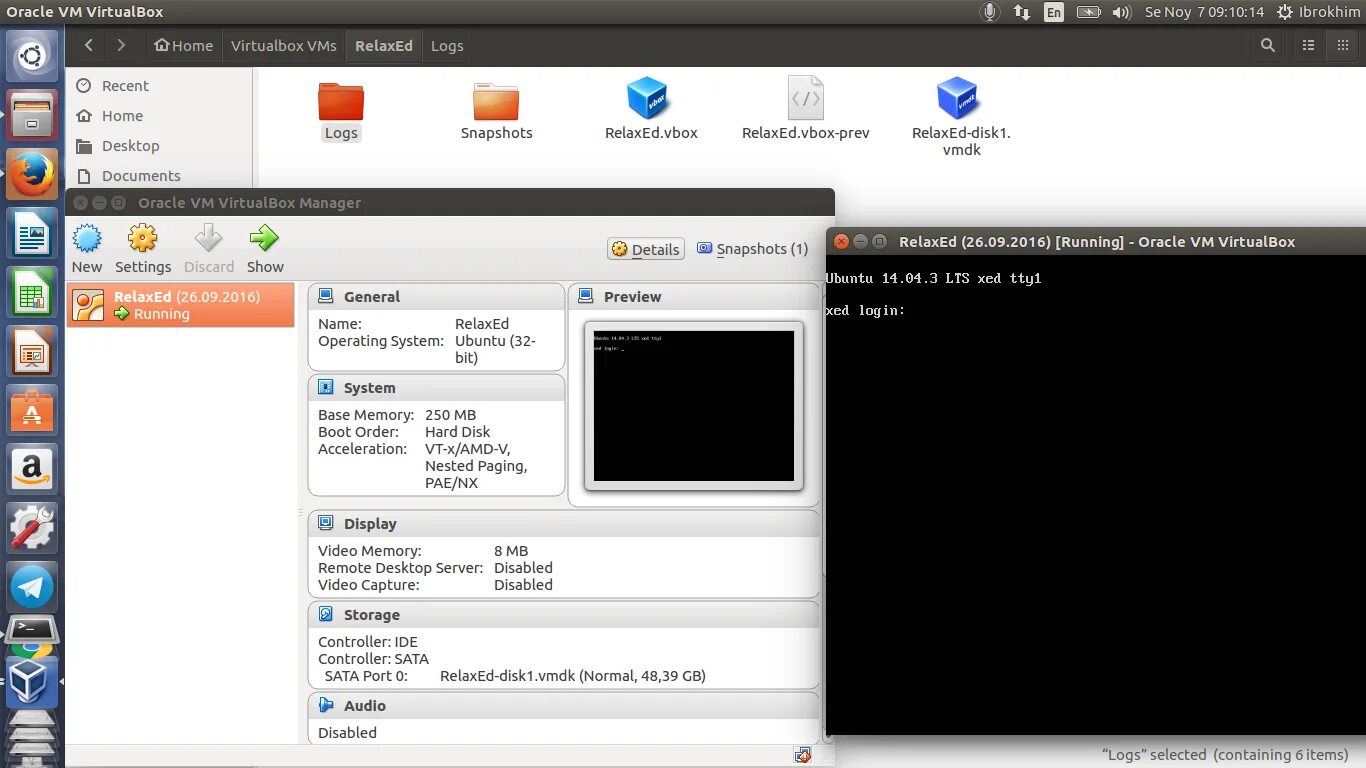Viewport: 1366px width, 768px height.
Task: Open the network indicator menu
Action: (x=1021, y=12)
